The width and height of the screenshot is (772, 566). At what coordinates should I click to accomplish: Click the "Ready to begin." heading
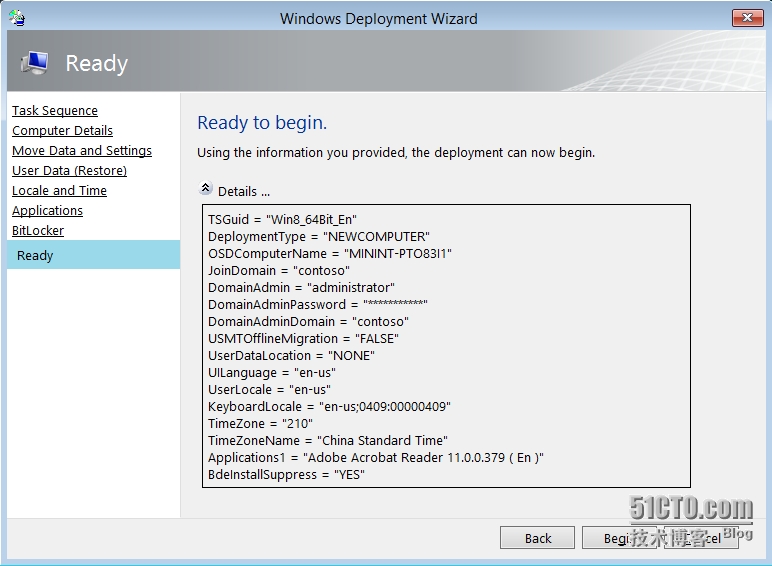[x=262, y=123]
